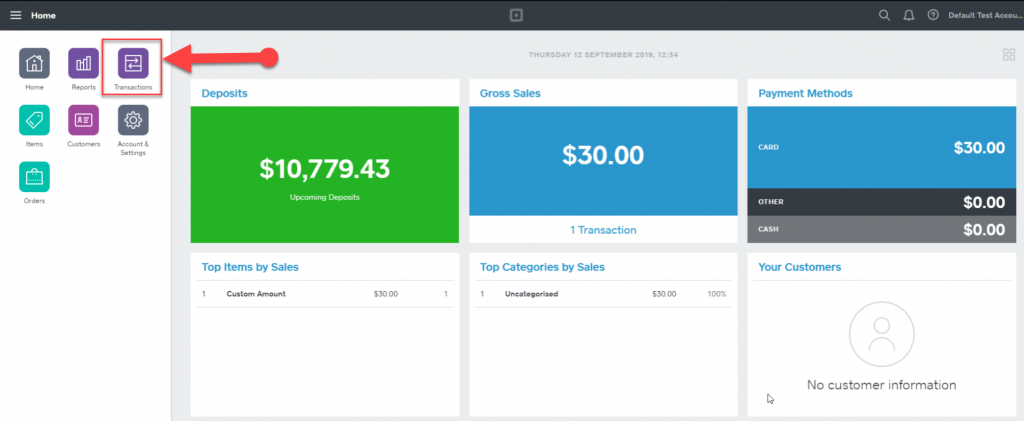Open the Orders bag icon
The height and width of the screenshot is (421, 1024).
(34, 177)
